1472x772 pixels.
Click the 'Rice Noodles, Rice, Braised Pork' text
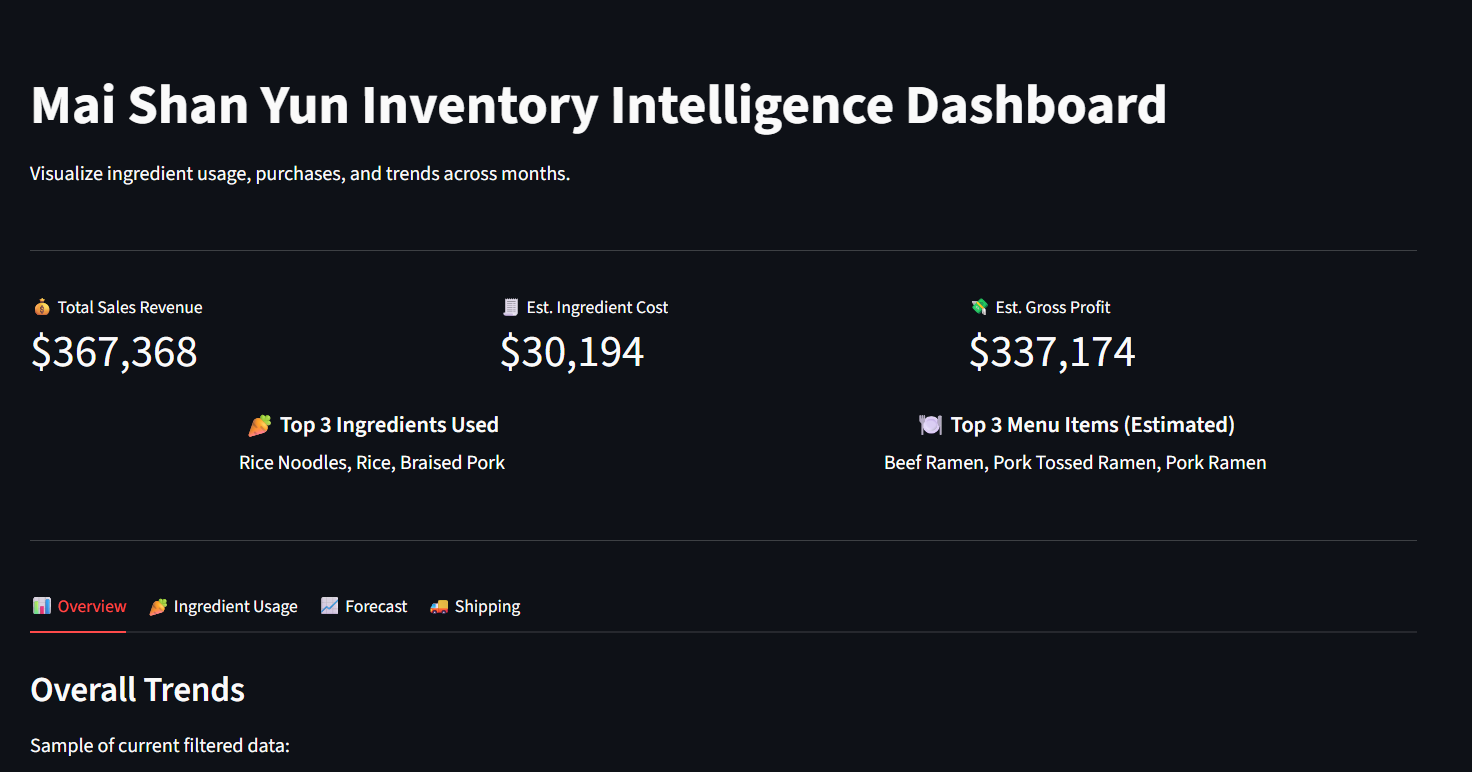coord(372,463)
